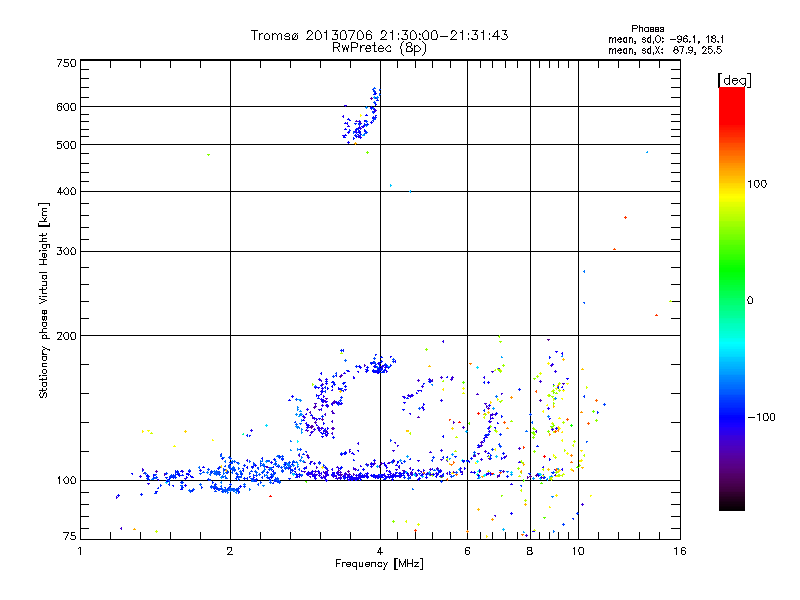Click the 'mean, sd,O: -96.1, 18.1' statistic
Viewport: 800px width, 600px height.
click(x=666, y=39)
